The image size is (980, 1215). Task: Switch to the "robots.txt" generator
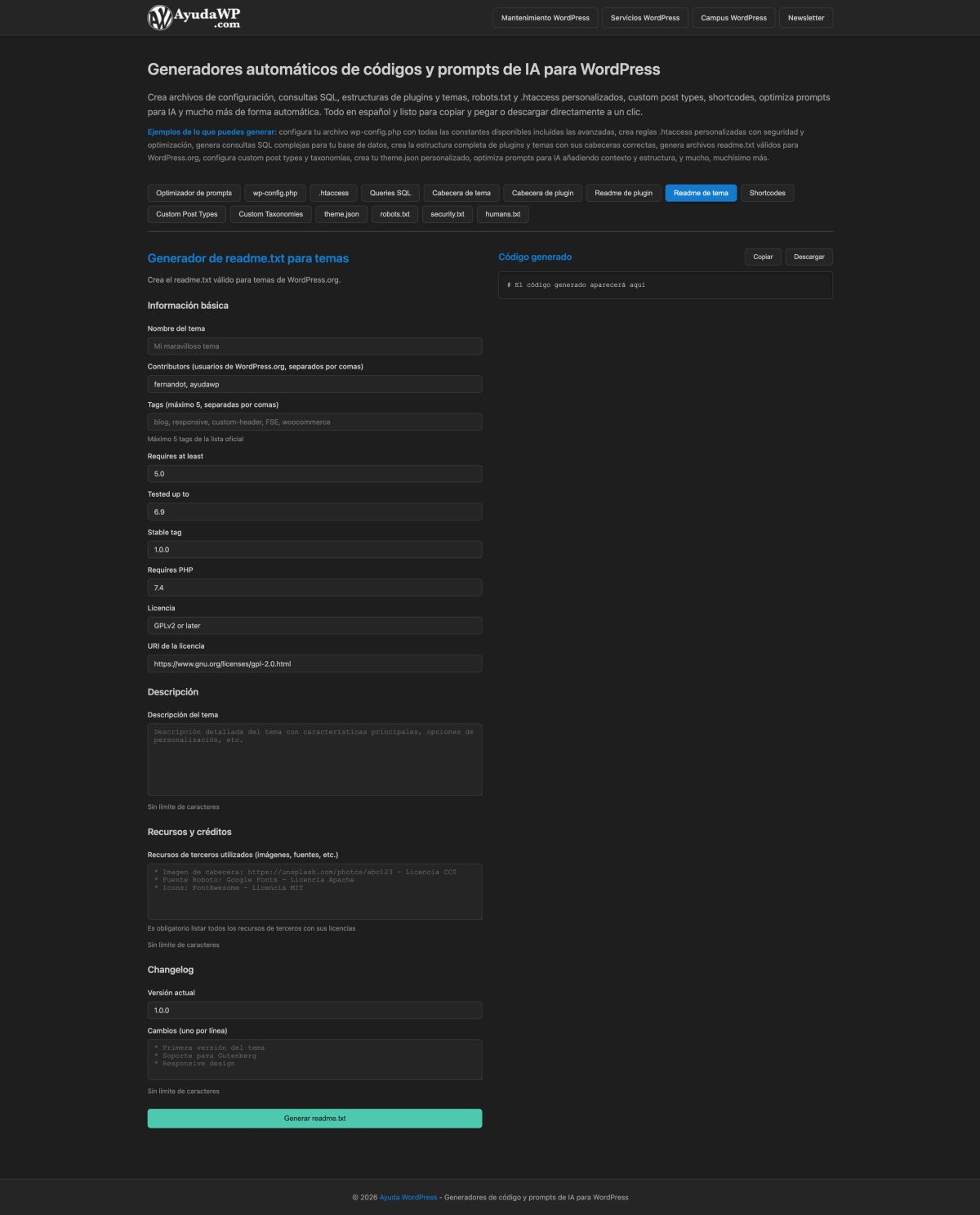(x=394, y=213)
